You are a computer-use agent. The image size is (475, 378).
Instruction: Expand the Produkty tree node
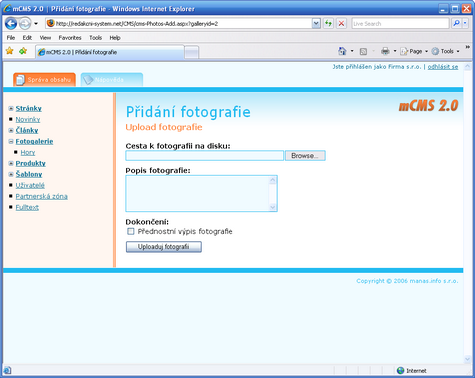pyautogui.click(x=11, y=163)
